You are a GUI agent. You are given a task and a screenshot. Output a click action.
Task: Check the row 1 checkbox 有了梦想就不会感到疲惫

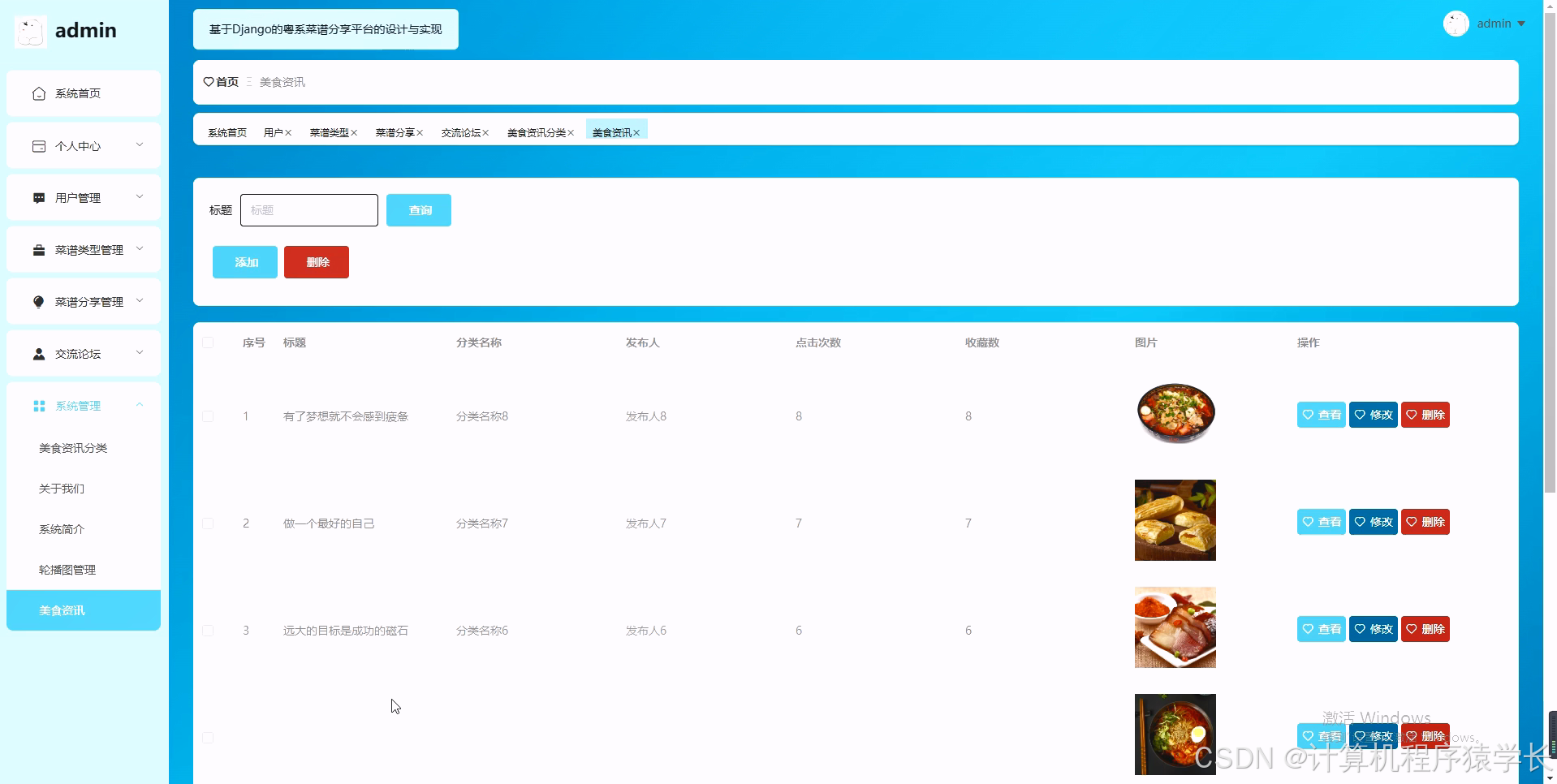pyautogui.click(x=208, y=416)
